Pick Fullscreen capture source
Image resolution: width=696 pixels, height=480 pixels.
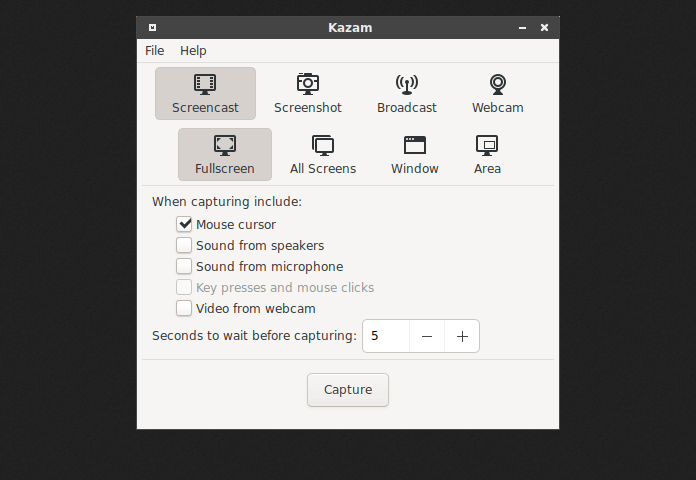[x=225, y=155]
